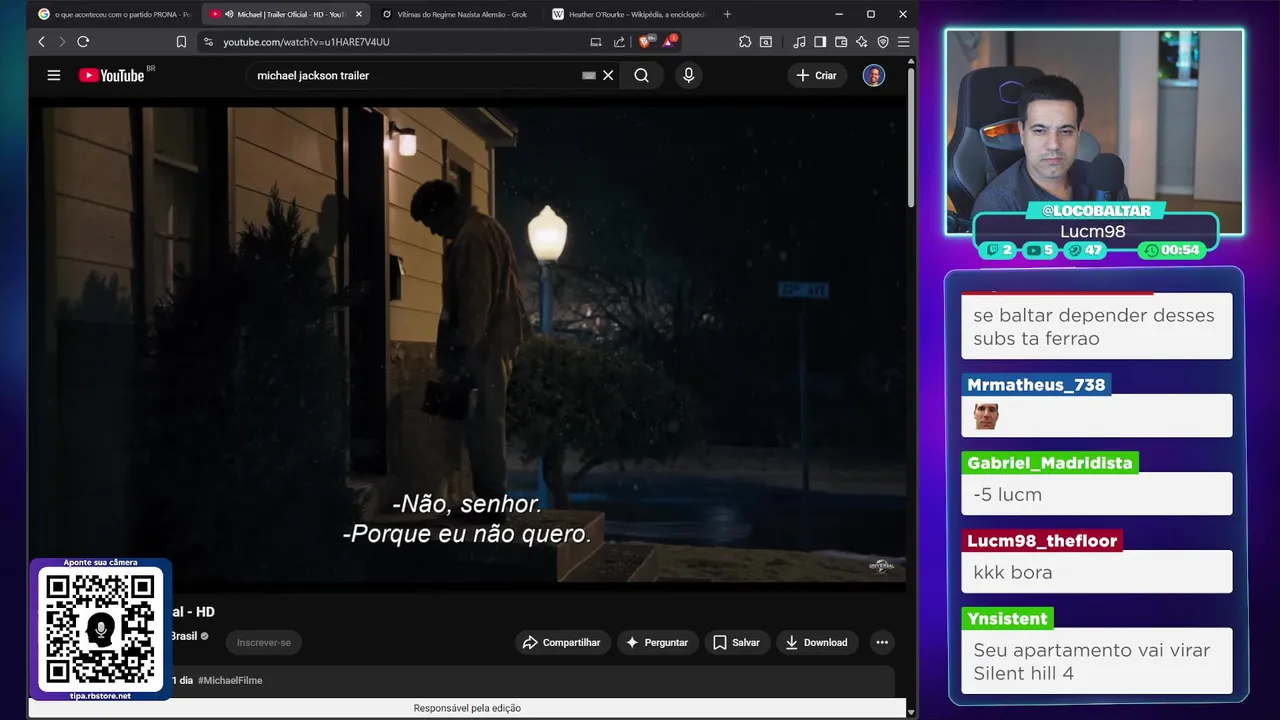Screen dimensions: 1280x720
Task: Open the extensions puzzle icon
Action: 745,42
